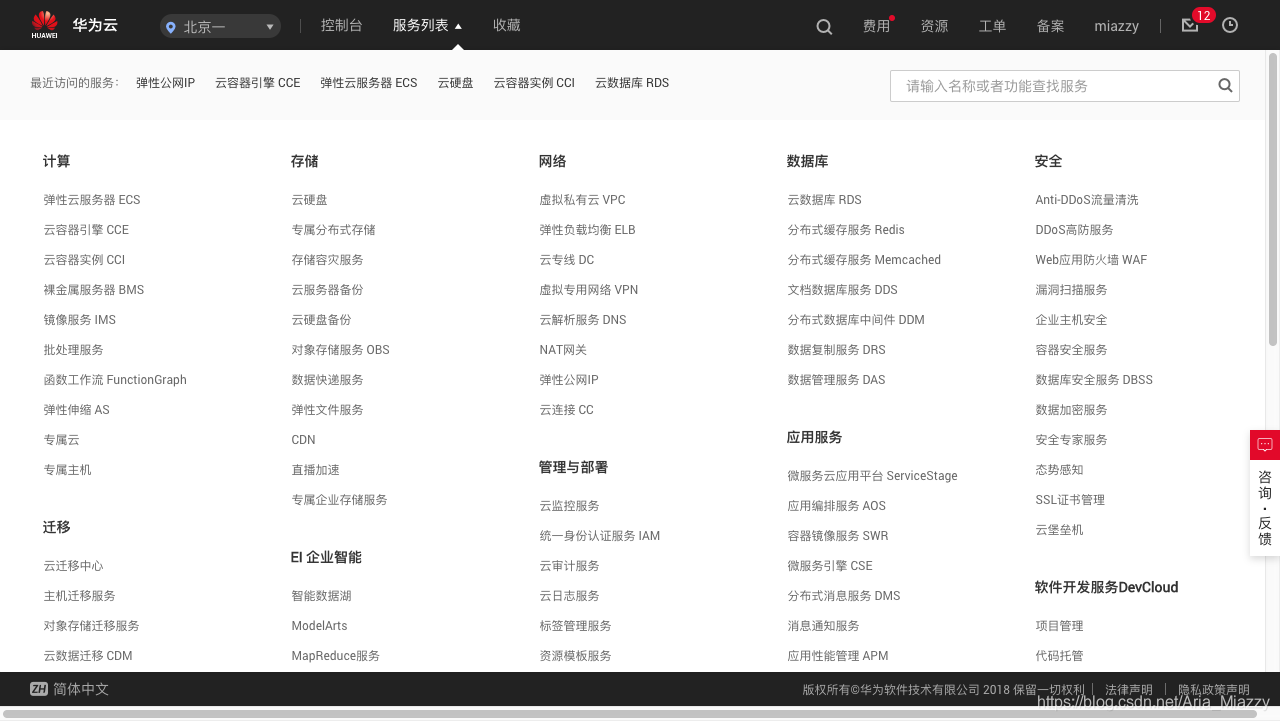1280x721 pixels.
Task: Open 云监控服务
Action: pyautogui.click(x=569, y=506)
